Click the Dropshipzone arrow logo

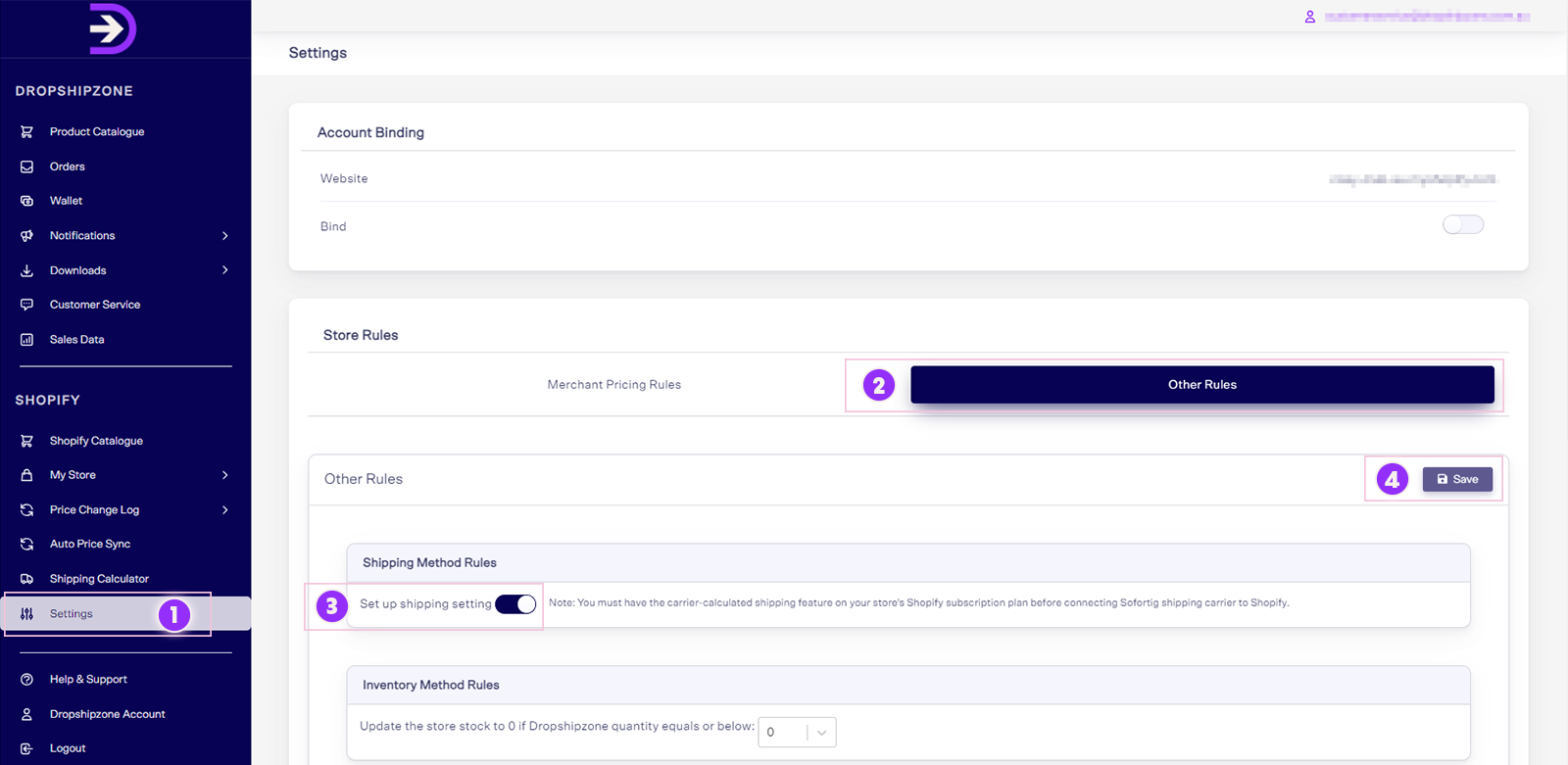click(x=113, y=28)
